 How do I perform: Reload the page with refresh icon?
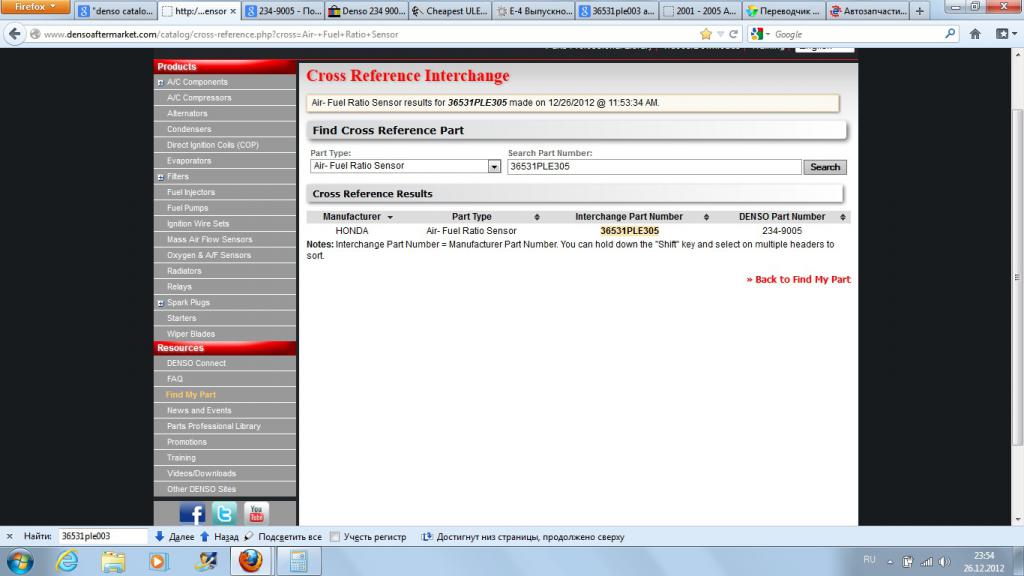[733, 34]
